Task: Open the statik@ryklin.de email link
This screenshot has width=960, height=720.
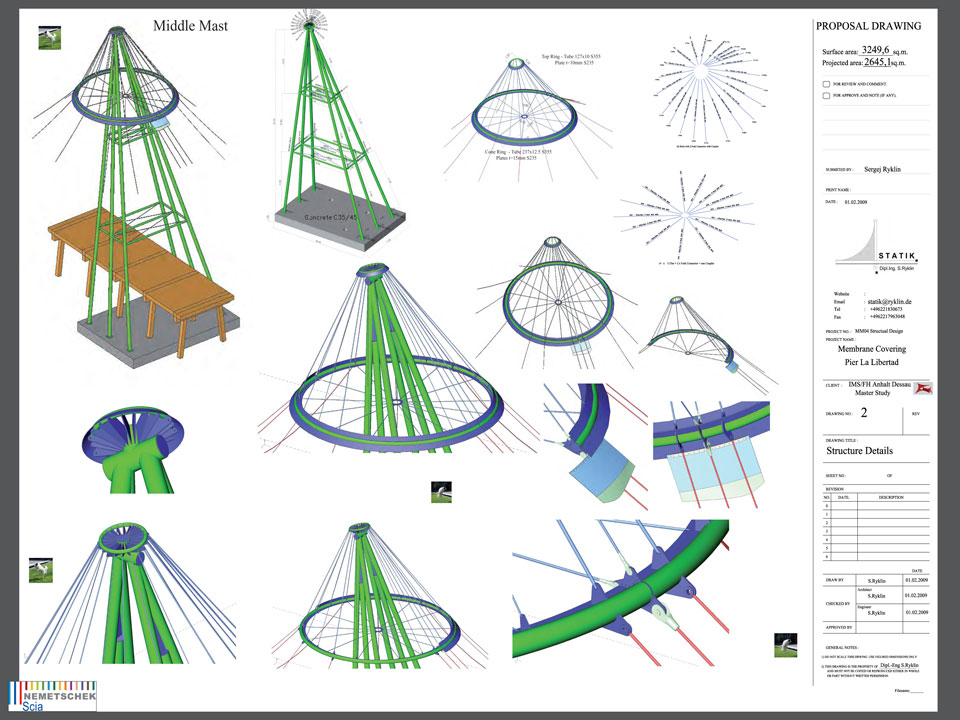Action: (879, 301)
